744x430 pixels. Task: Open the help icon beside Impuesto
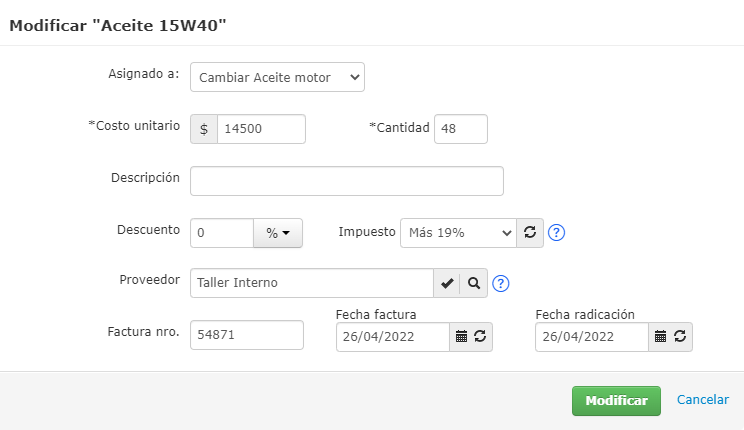pos(557,233)
